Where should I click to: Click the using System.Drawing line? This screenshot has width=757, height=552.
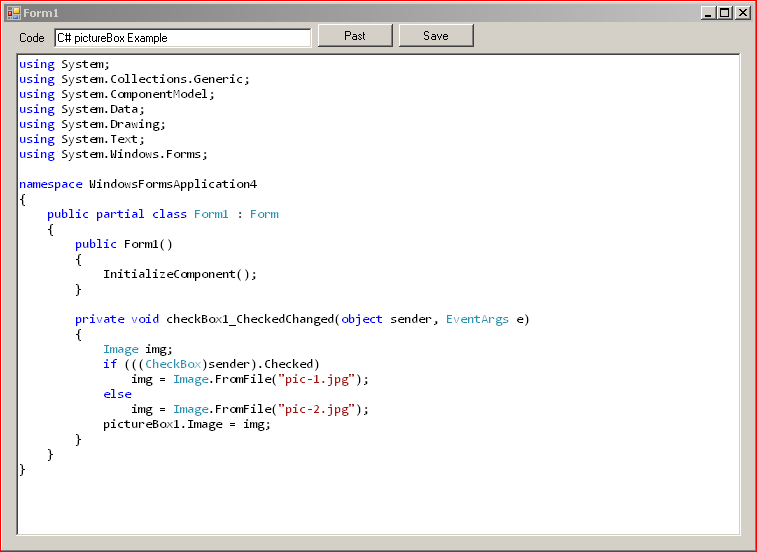coord(92,124)
